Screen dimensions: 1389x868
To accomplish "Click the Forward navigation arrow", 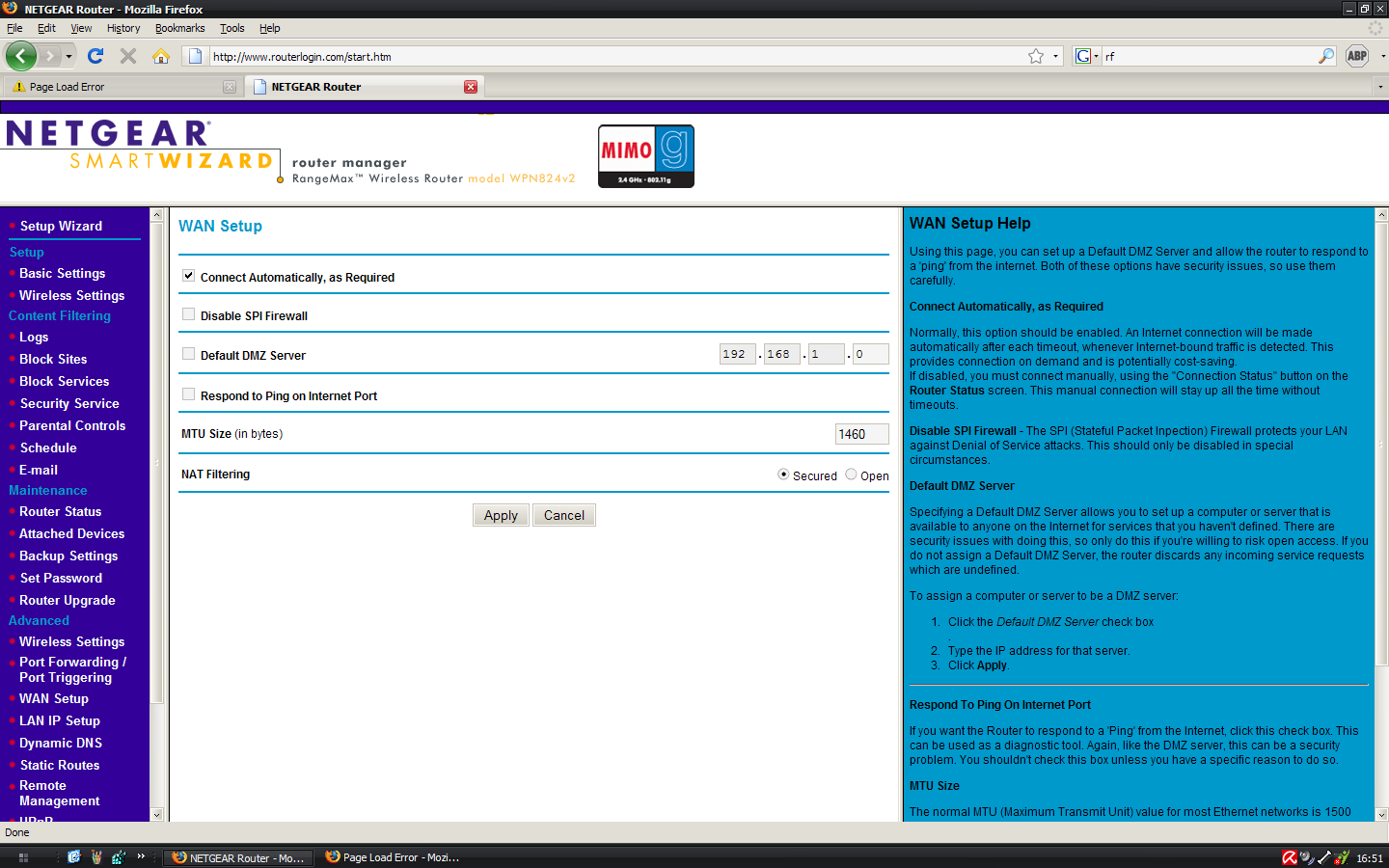I will pyautogui.click(x=50, y=56).
